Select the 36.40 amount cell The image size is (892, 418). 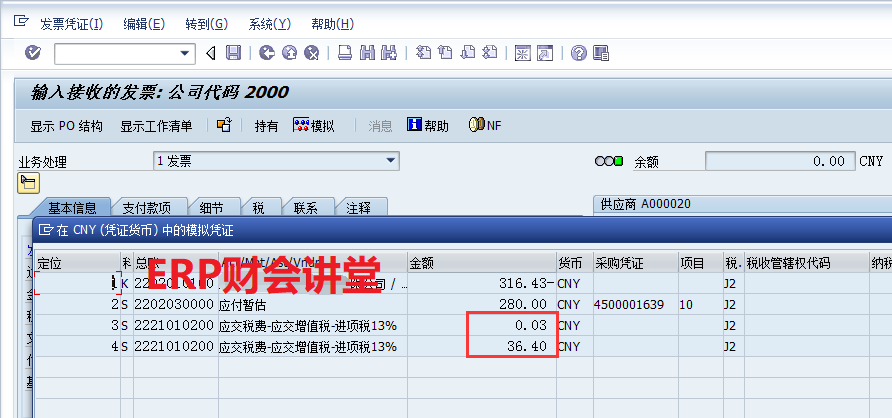click(x=511, y=346)
